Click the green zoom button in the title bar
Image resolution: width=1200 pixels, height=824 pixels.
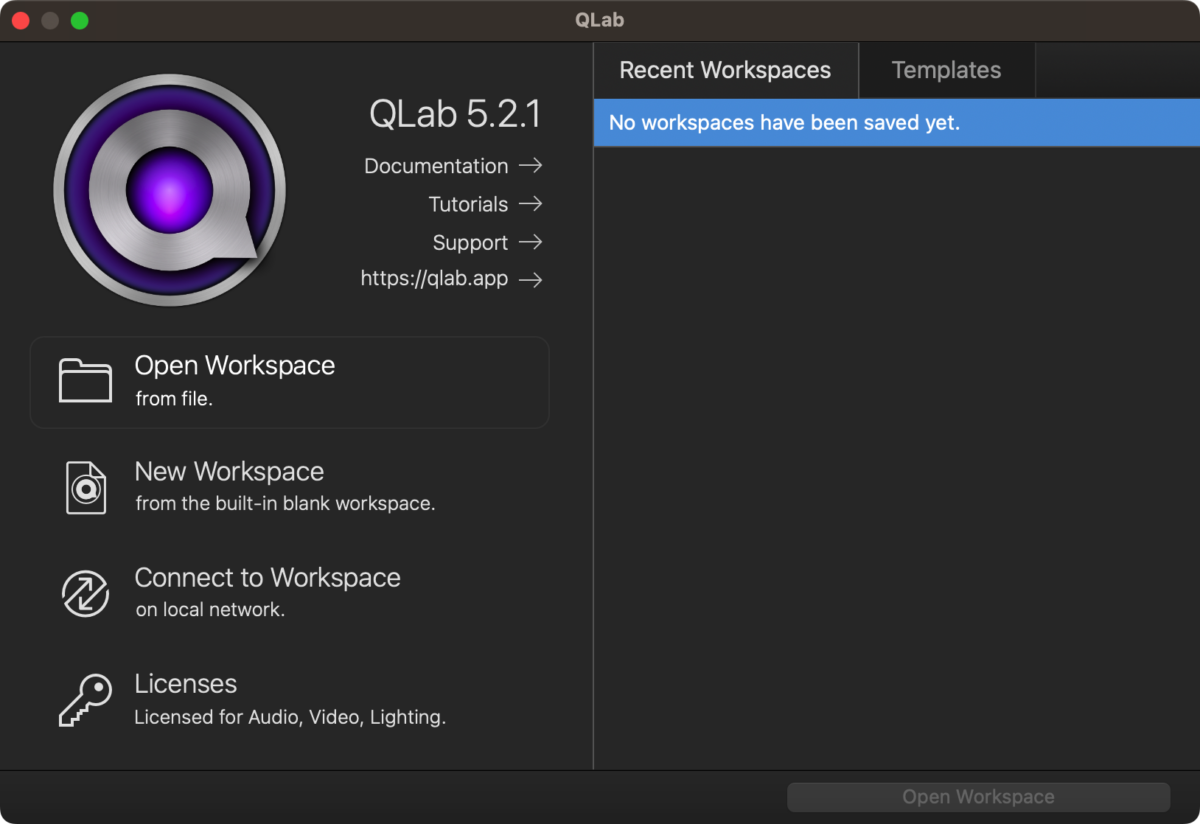(x=79, y=21)
